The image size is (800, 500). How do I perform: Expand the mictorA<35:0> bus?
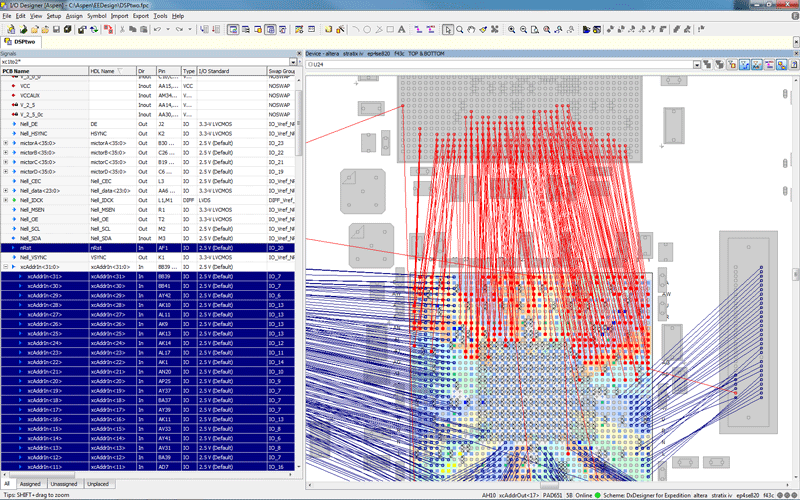(x=7, y=143)
